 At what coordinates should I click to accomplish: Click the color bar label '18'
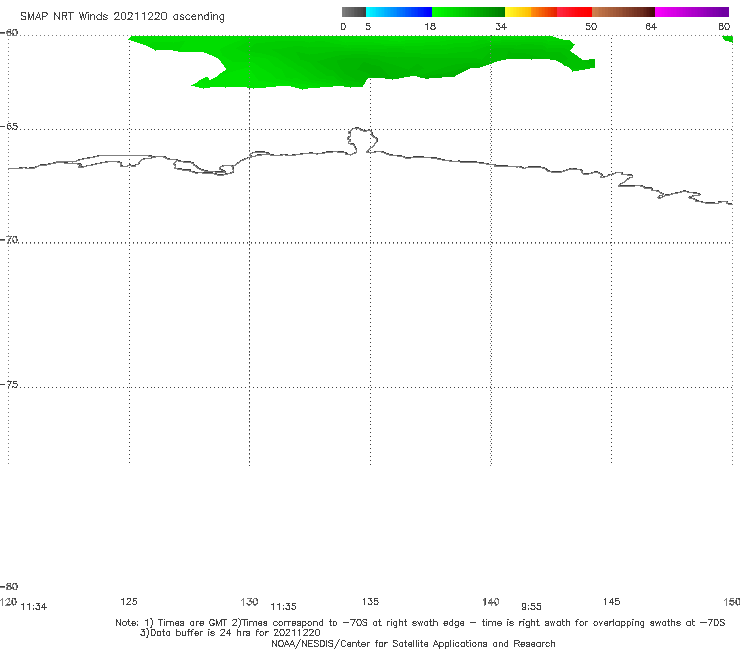click(429, 26)
